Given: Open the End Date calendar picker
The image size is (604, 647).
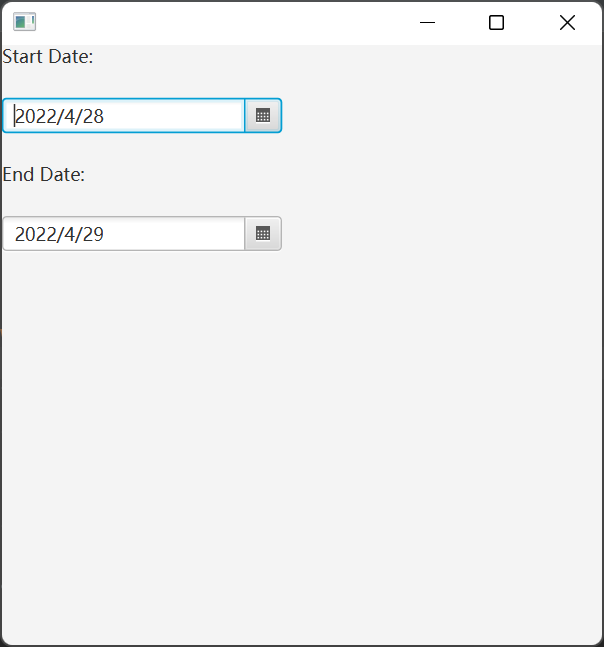Looking at the screenshot, I should tap(263, 234).
